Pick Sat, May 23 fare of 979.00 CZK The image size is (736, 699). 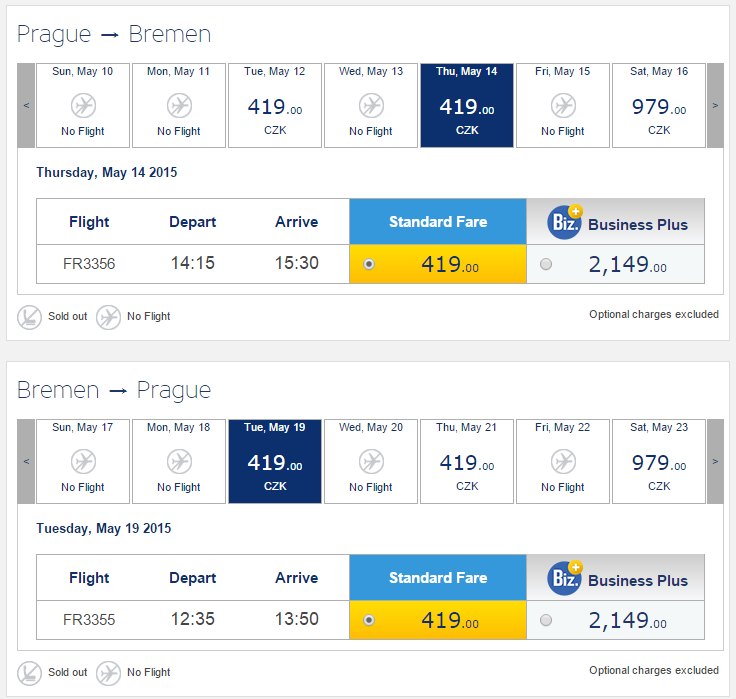click(x=659, y=461)
